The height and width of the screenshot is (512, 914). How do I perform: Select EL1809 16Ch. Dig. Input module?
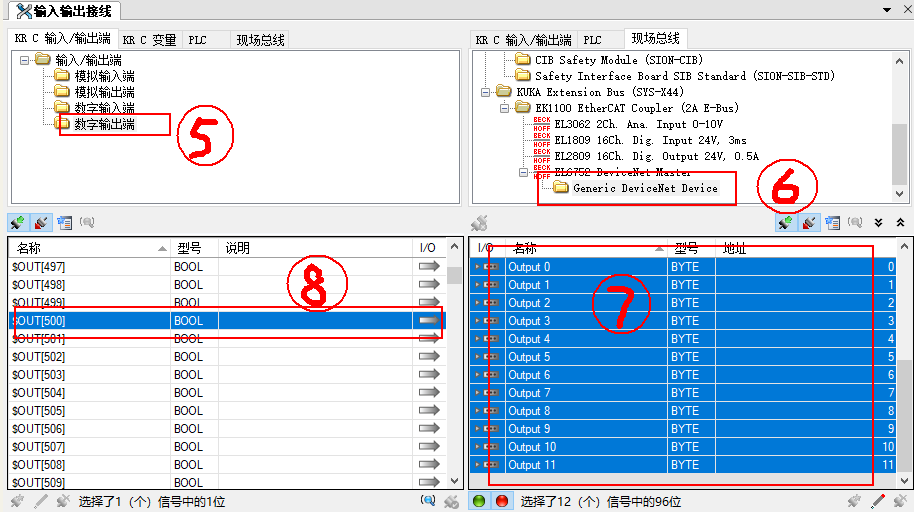click(x=650, y=141)
